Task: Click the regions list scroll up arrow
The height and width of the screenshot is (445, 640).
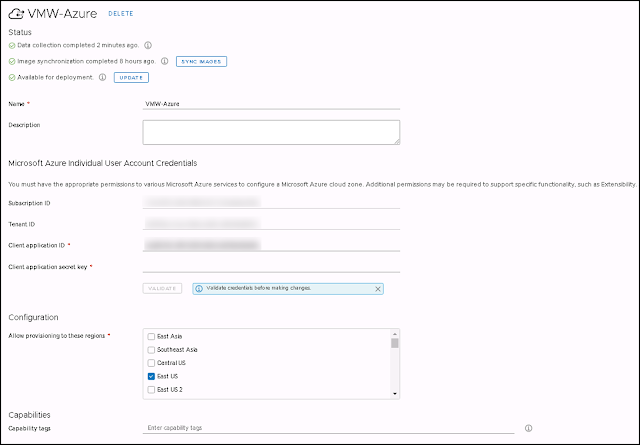Action: point(395,334)
